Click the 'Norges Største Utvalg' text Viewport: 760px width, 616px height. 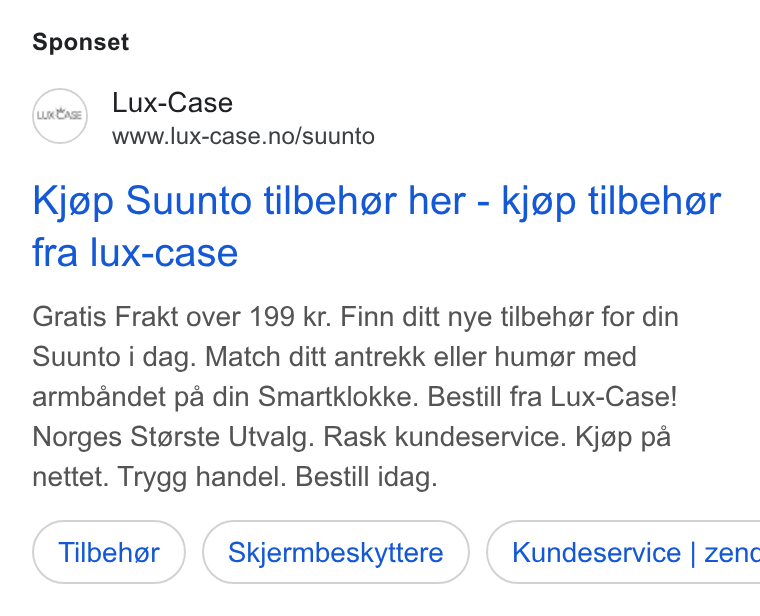click(x=174, y=437)
